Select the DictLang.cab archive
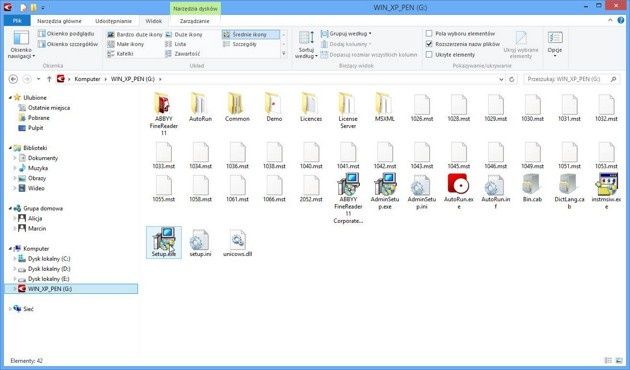630x370 pixels. coord(569,191)
